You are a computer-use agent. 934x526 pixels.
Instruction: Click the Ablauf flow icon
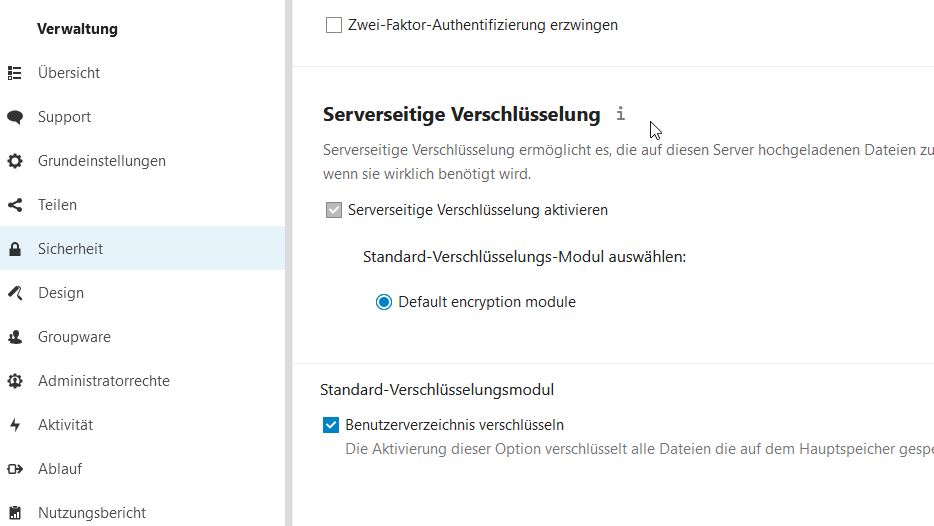(15, 469)
